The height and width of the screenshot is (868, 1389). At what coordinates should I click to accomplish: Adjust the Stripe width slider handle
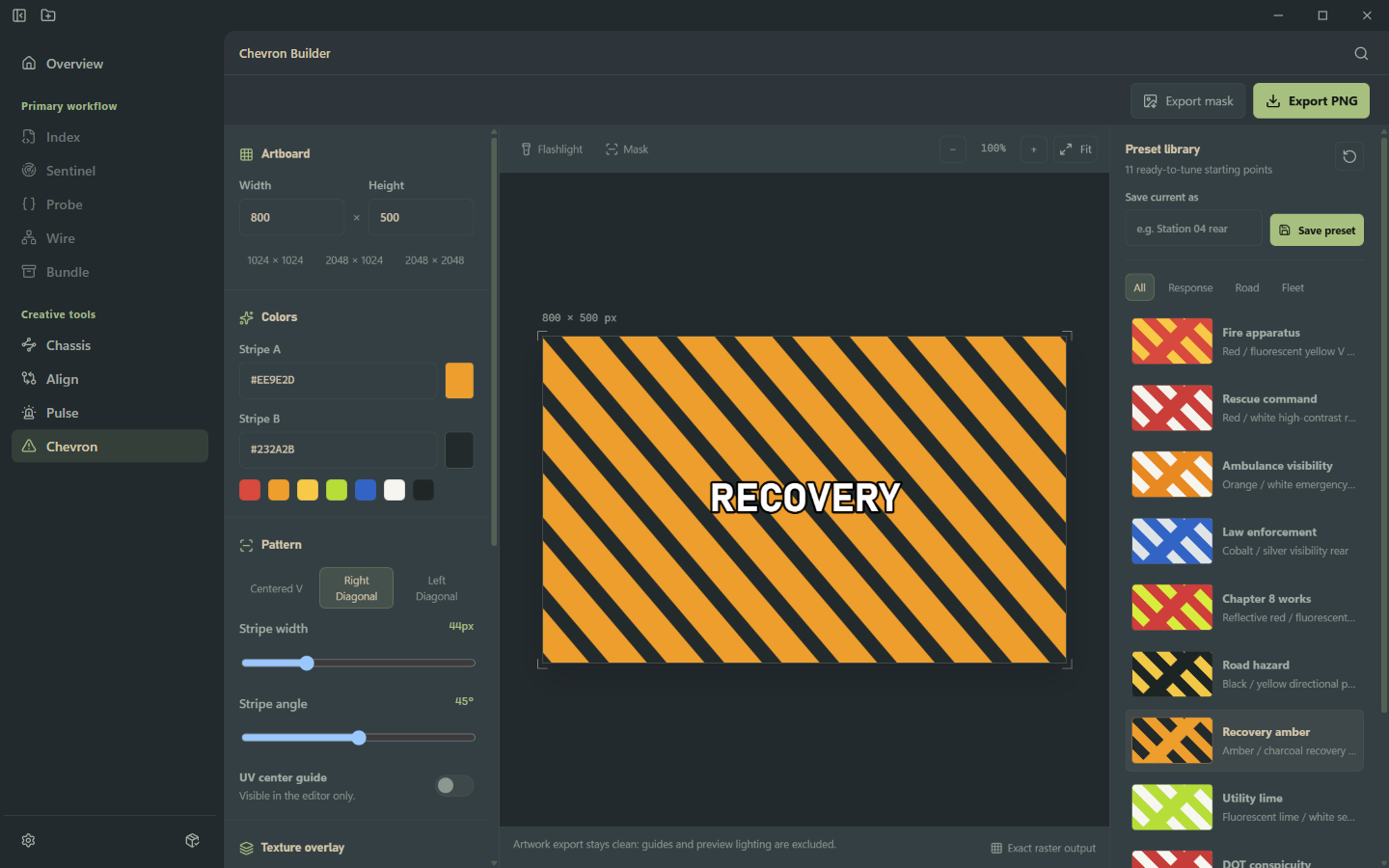(307, 664)
